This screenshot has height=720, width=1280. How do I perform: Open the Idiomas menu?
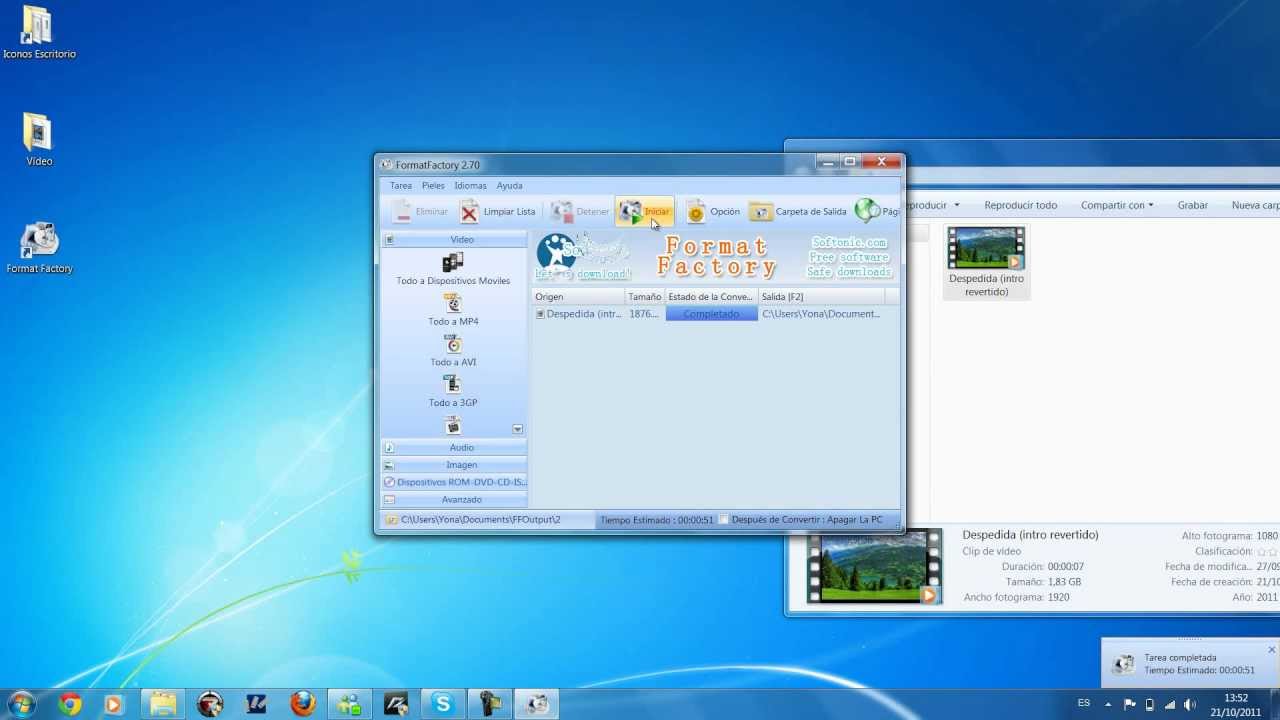click(470, 186)
